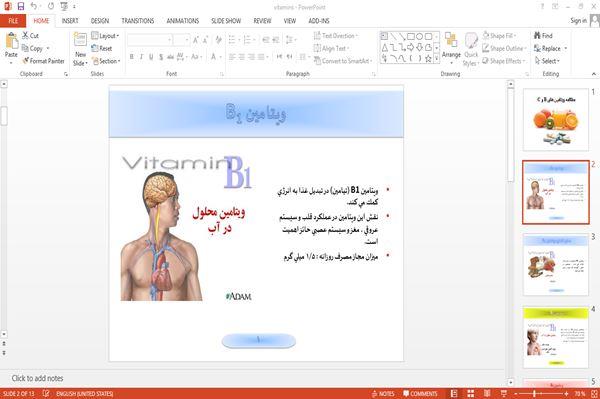Screen dimensions: 600x399
Task: Click the Save icon in quick access toolbar
Action: (x=21, y=6)
